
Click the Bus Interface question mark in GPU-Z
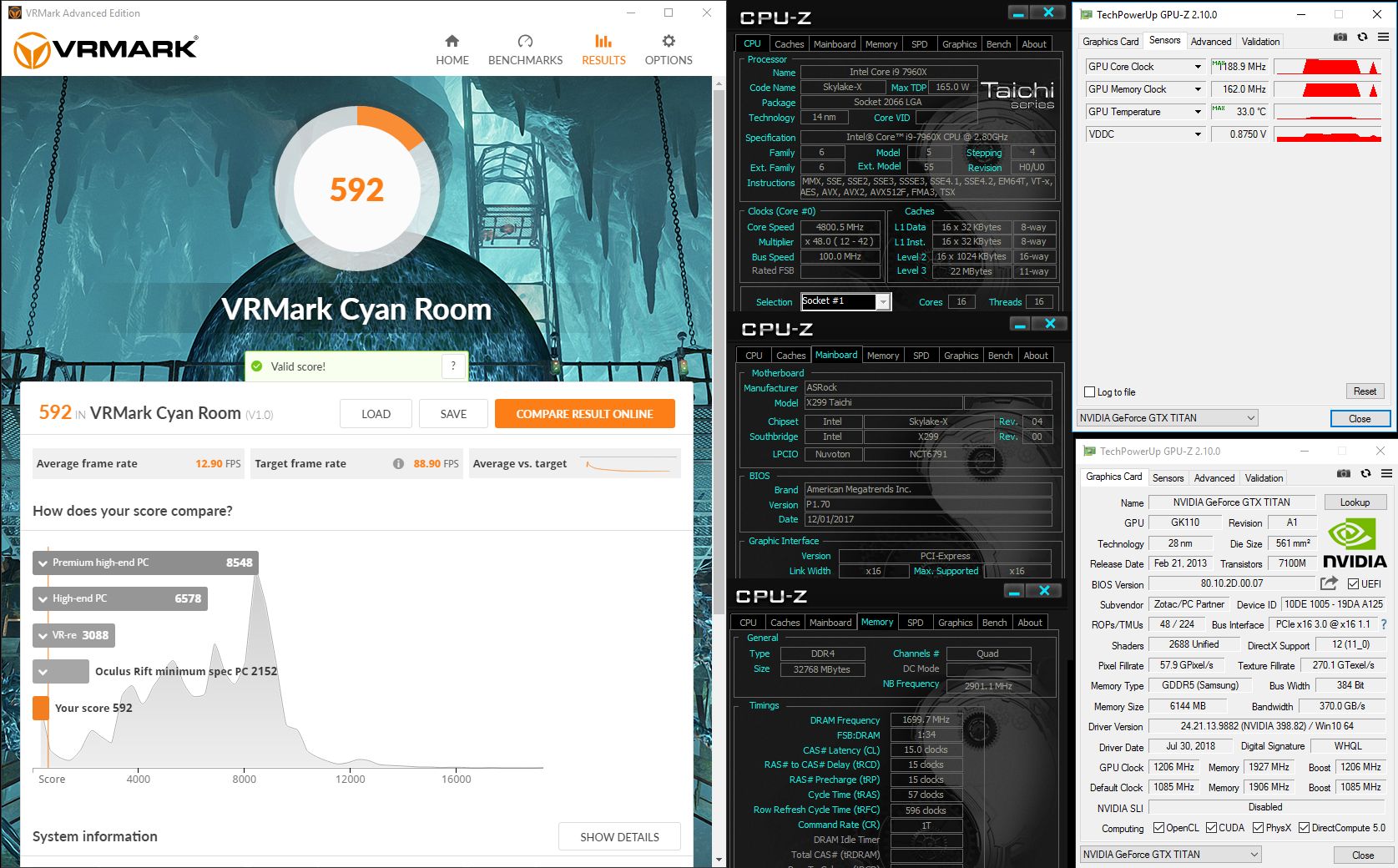pos(1384,624)
